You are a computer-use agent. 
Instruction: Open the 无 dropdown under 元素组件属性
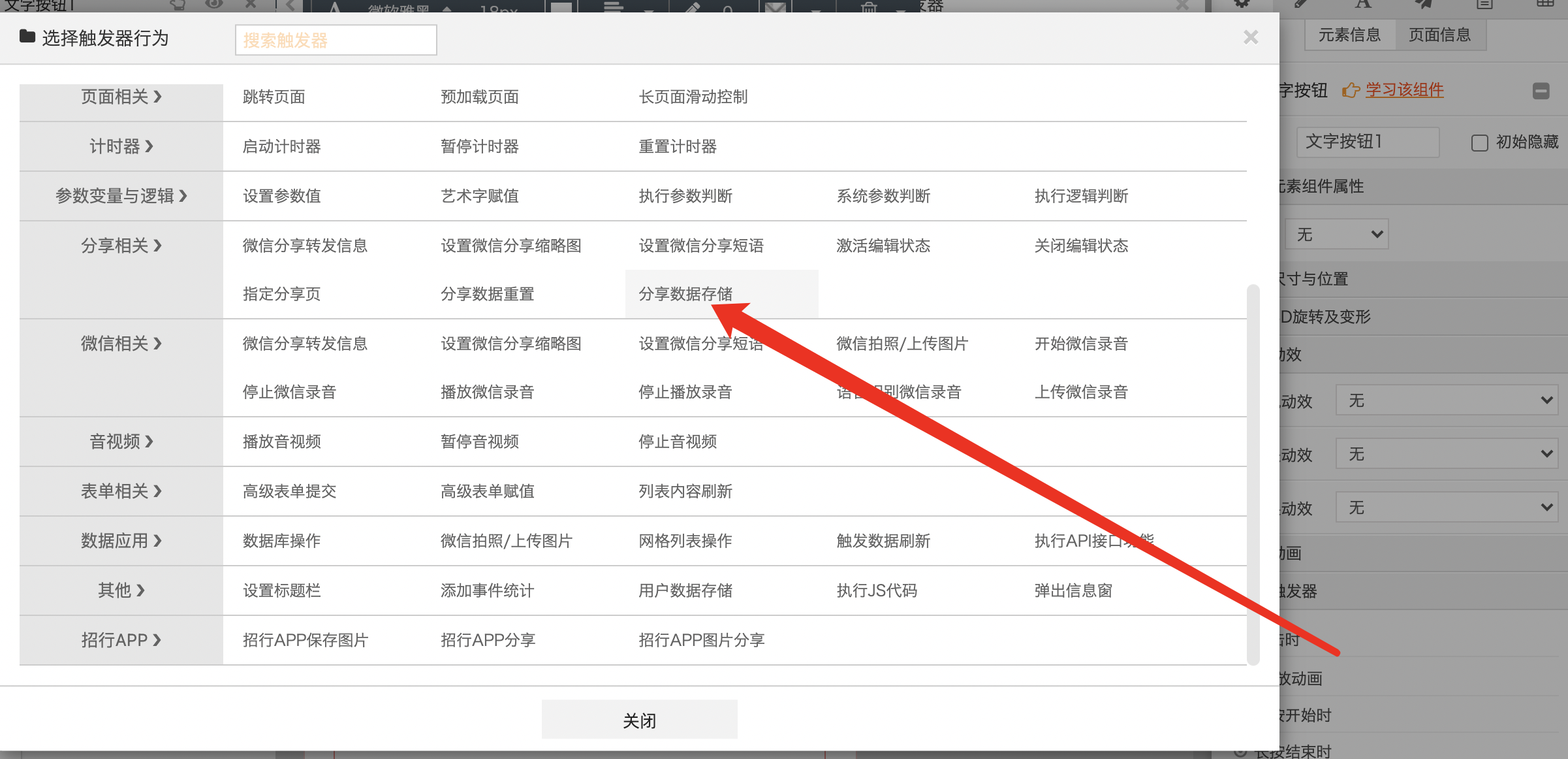(x=1336, y=234)
